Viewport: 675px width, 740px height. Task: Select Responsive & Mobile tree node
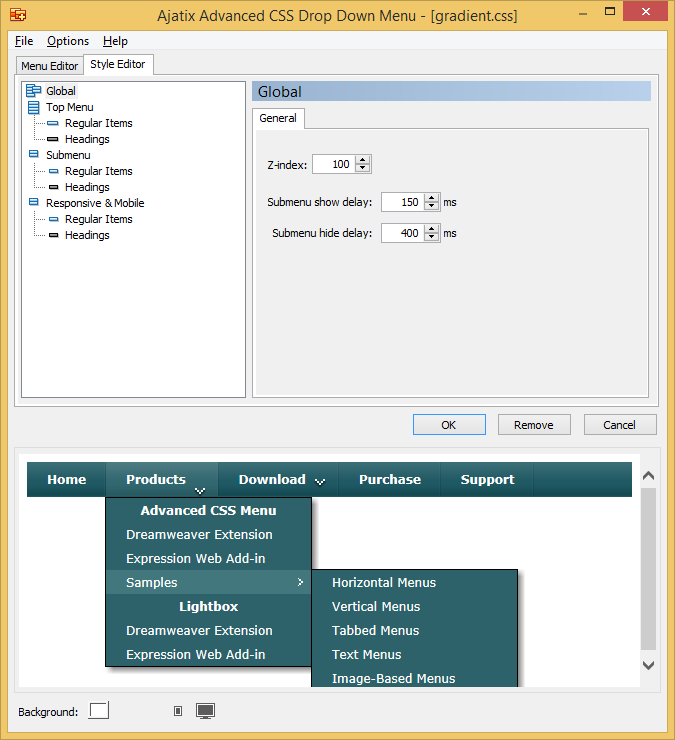(95, 203)
